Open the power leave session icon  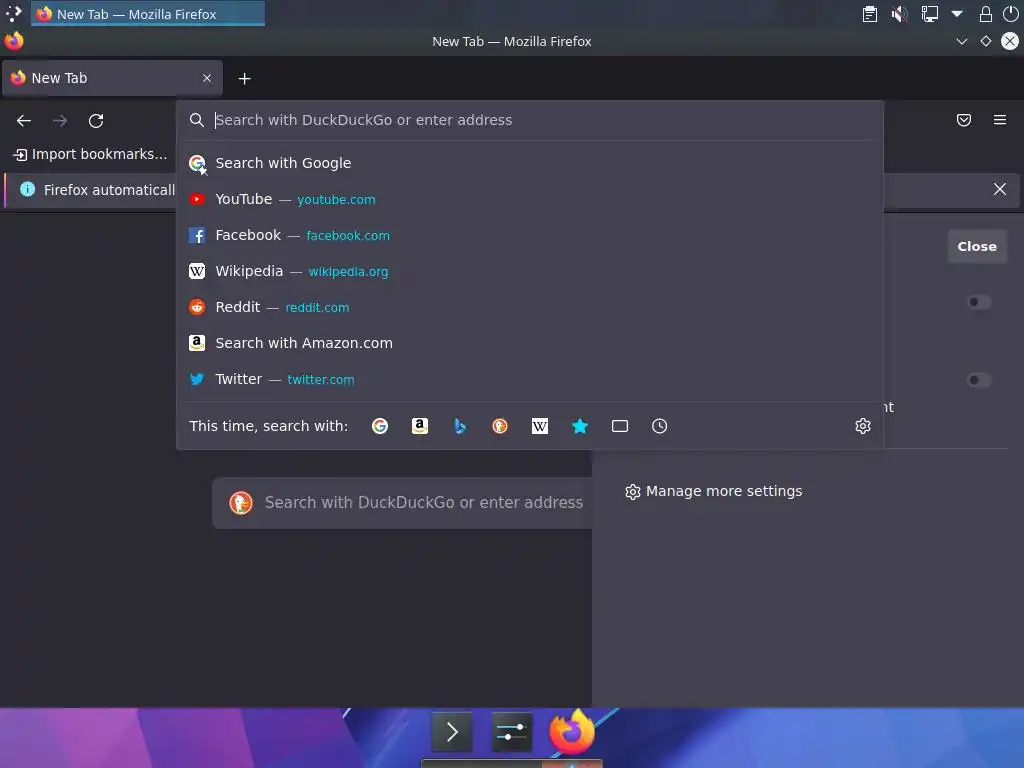coord(1010,14)
